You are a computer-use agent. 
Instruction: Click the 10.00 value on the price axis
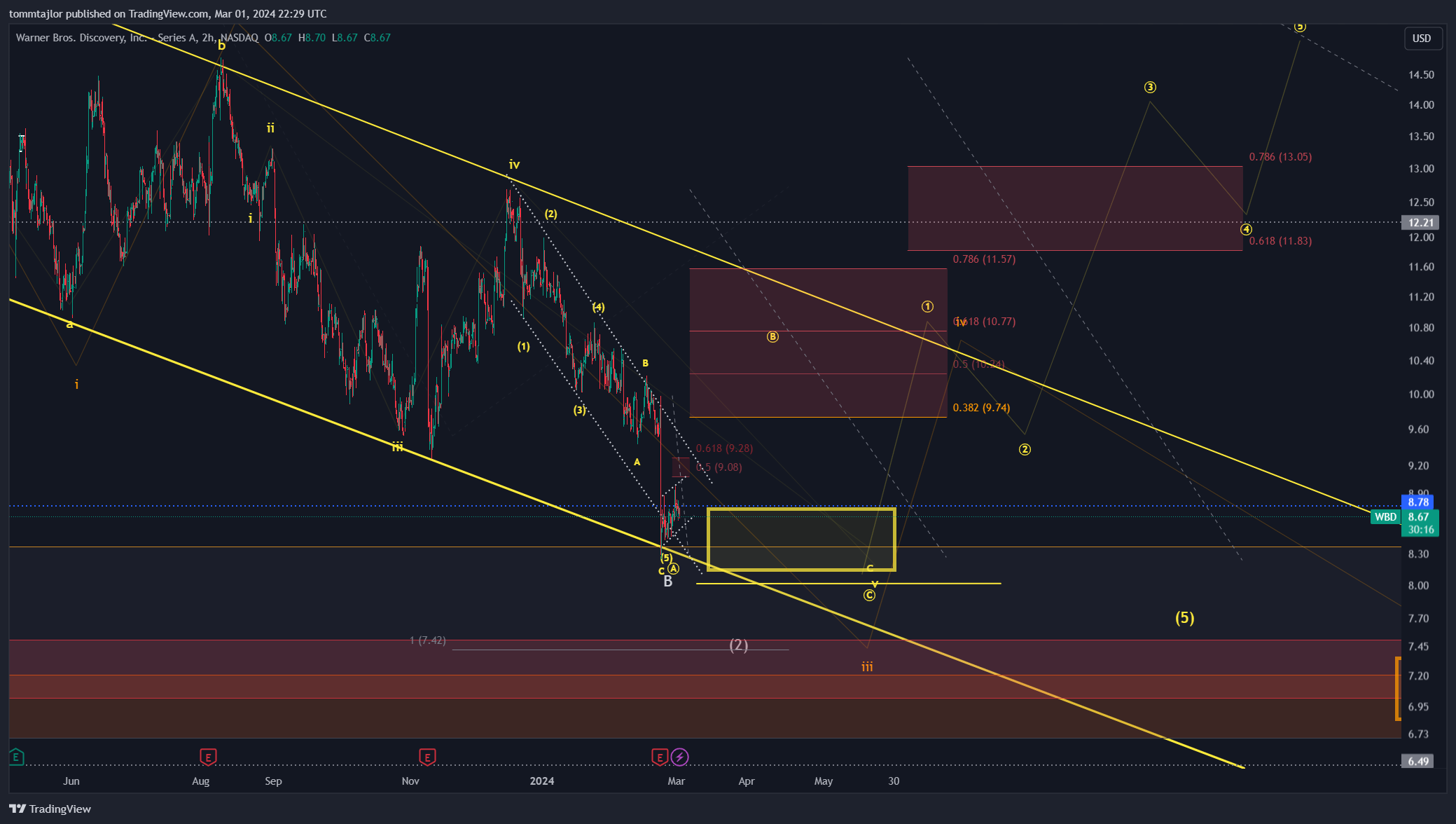coord(1421,394)
